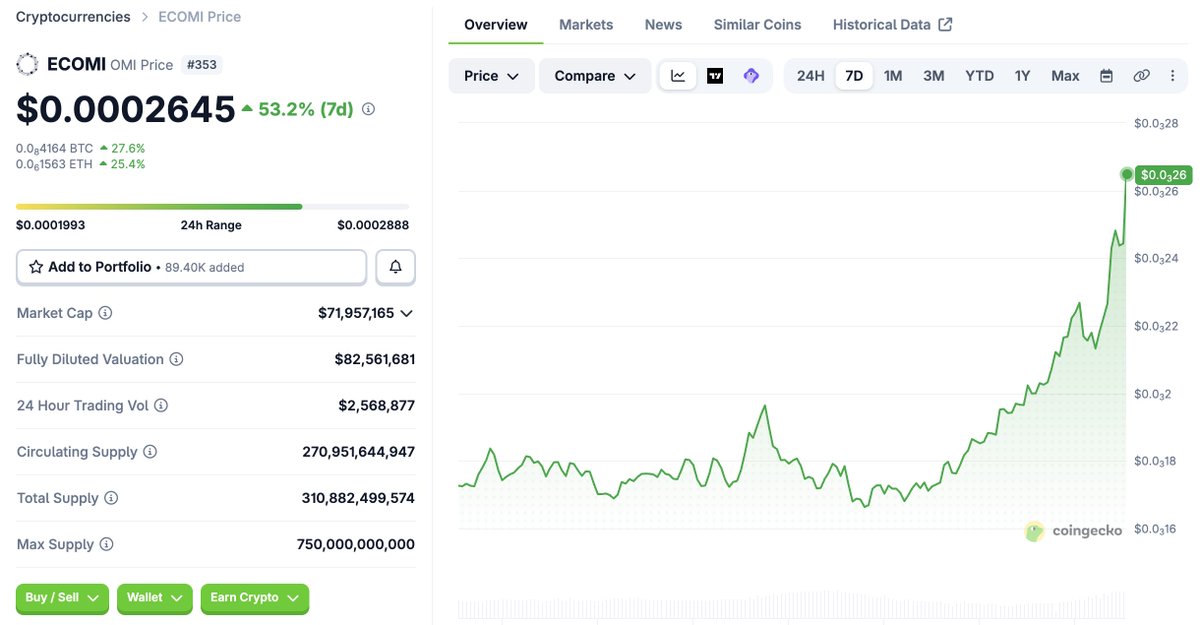Click the $0.0002645 price text
Viewport: 1200px width, 625px height.
(126, 110)
